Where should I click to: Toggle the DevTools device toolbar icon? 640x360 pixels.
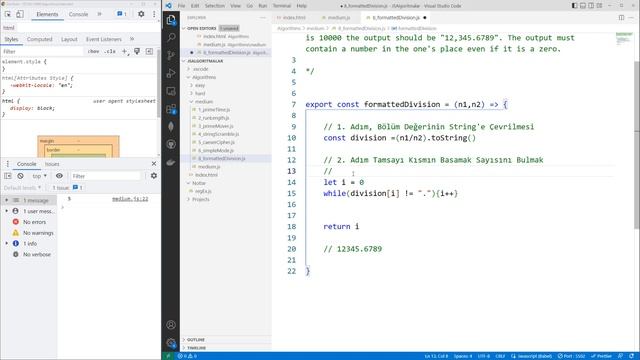[20, 14]
